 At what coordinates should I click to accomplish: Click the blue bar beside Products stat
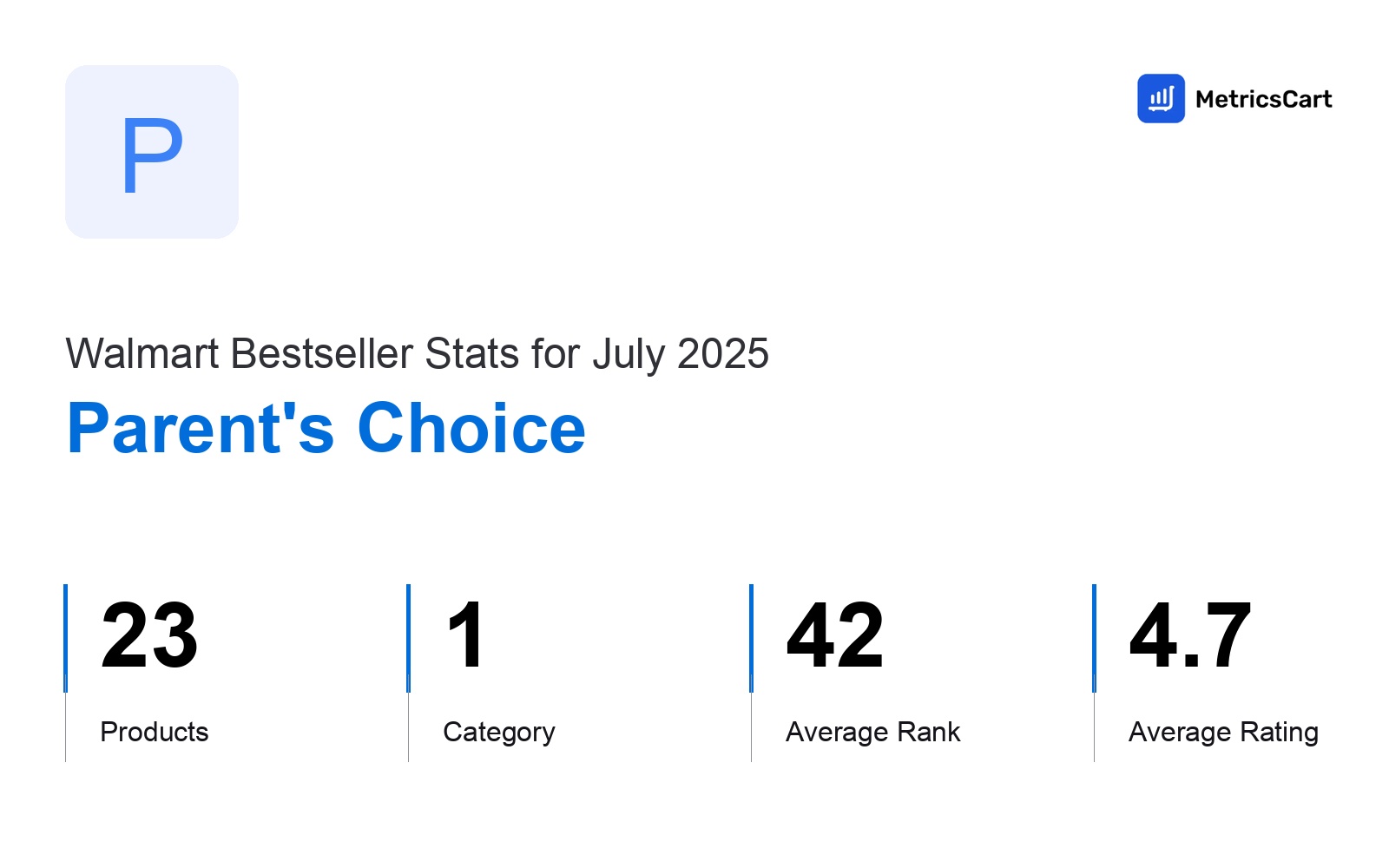point(65,638)
